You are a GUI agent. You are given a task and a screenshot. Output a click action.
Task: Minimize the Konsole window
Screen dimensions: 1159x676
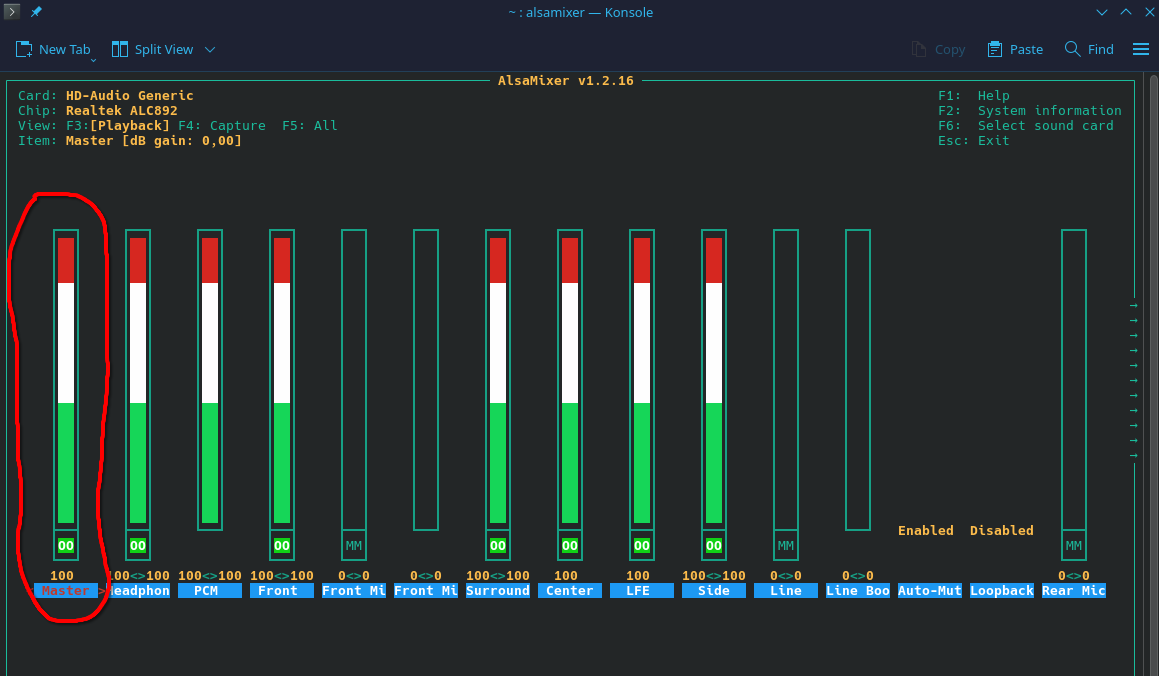(1102, 12)
